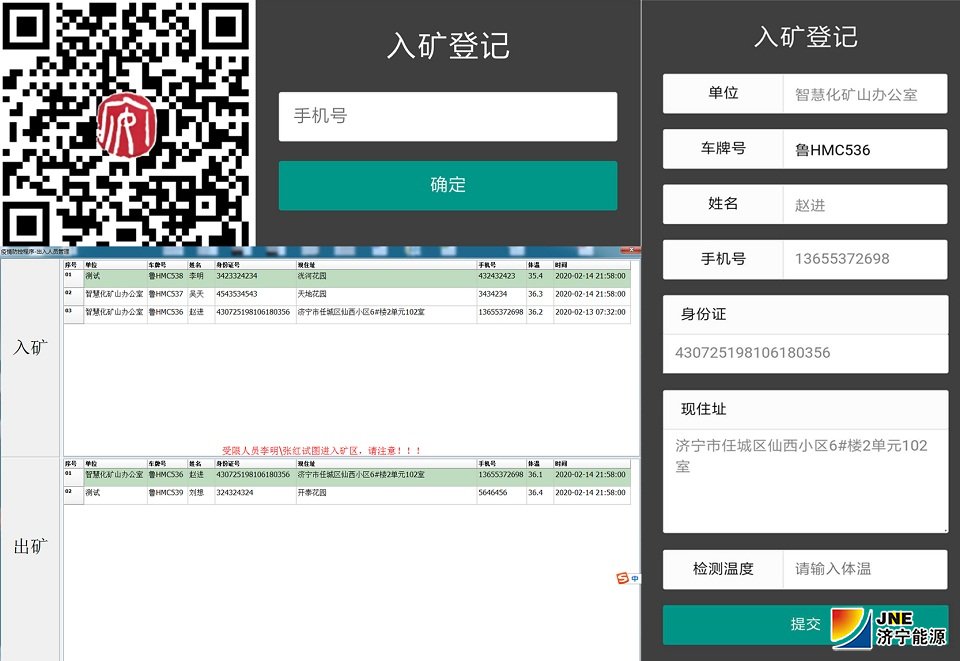The width and height of the screenshot is (960, 661).
Task: Click the red Sogou input method icon
Action: [x=622, y=578]
